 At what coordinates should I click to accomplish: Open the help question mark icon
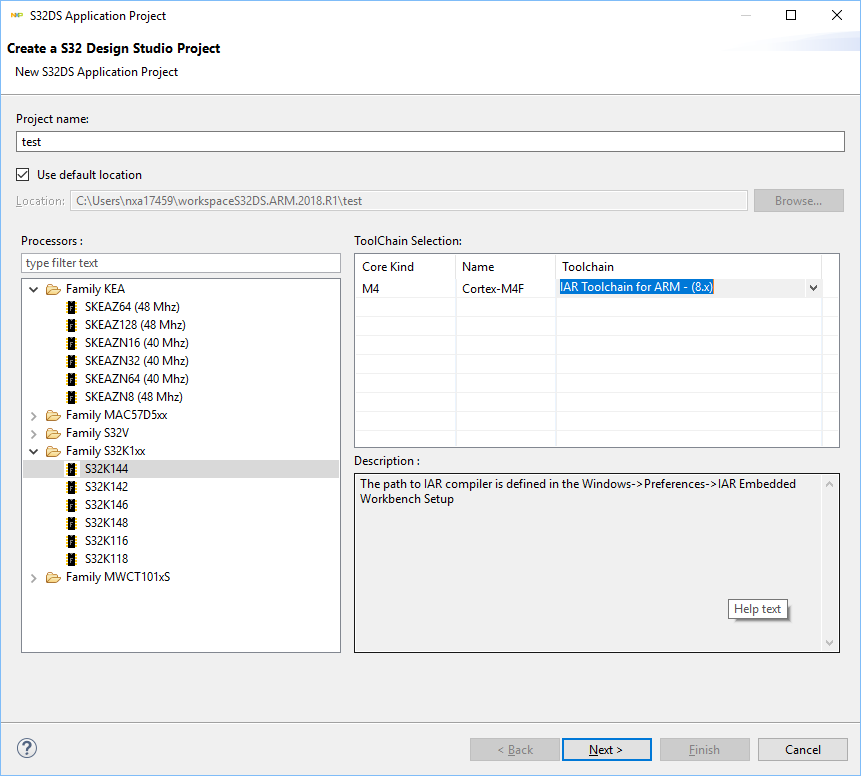27,748
